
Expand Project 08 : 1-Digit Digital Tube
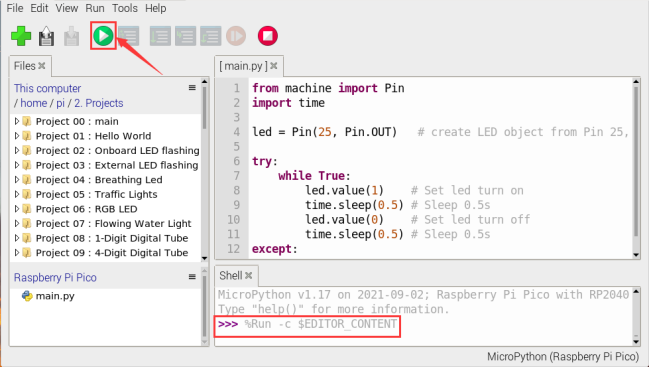[17, 238]
